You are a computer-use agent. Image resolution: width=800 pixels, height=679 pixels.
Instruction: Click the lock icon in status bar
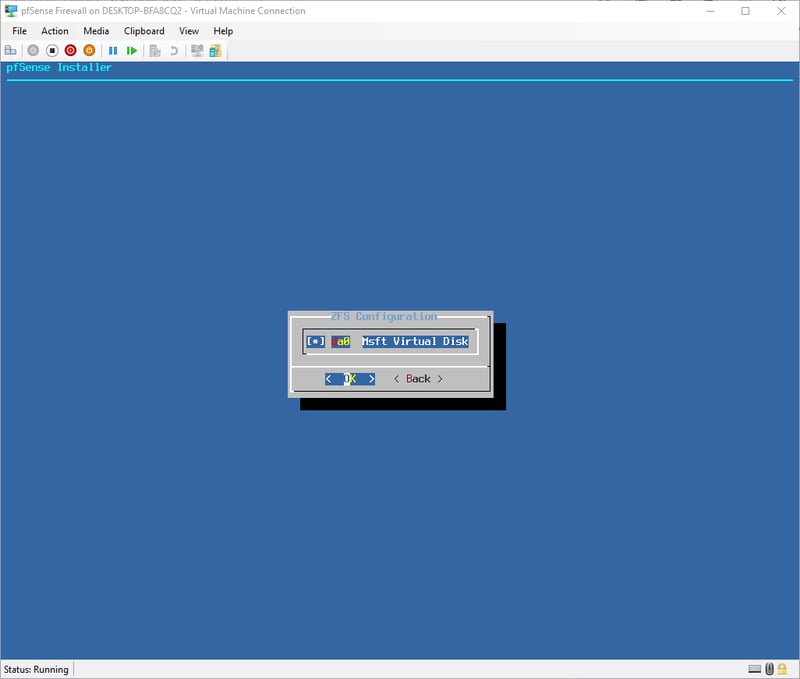(783, 669)
